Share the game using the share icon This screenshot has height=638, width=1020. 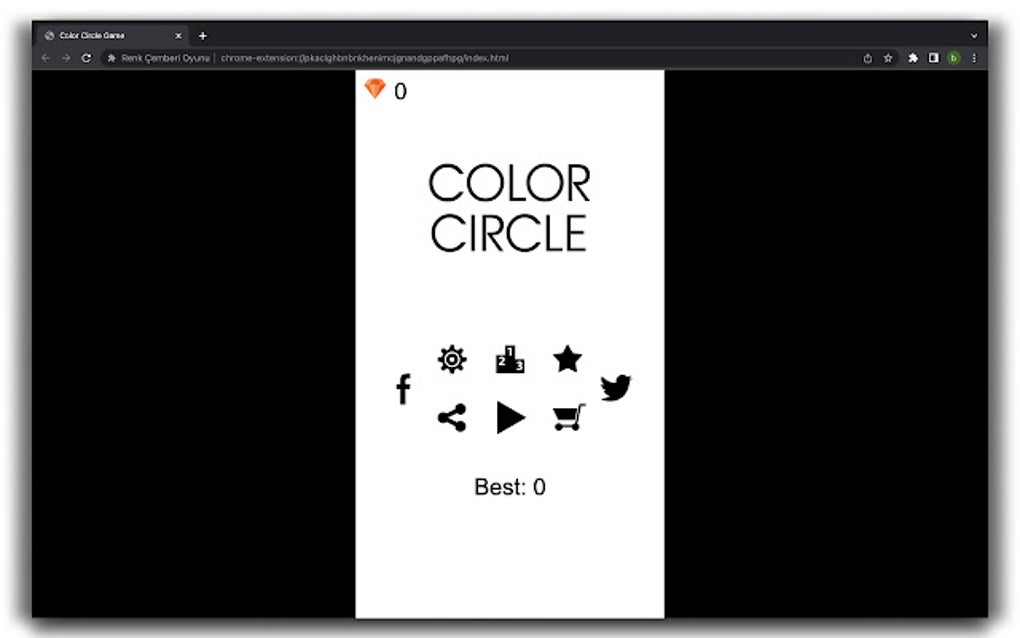[x=451, y=417]
